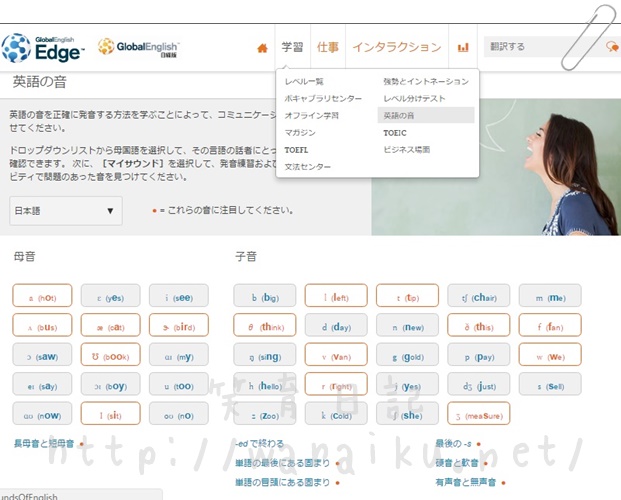621x500 pixels.
Task: Click the GlobalEnglish 日経版 logo
Action: (139, 48)
